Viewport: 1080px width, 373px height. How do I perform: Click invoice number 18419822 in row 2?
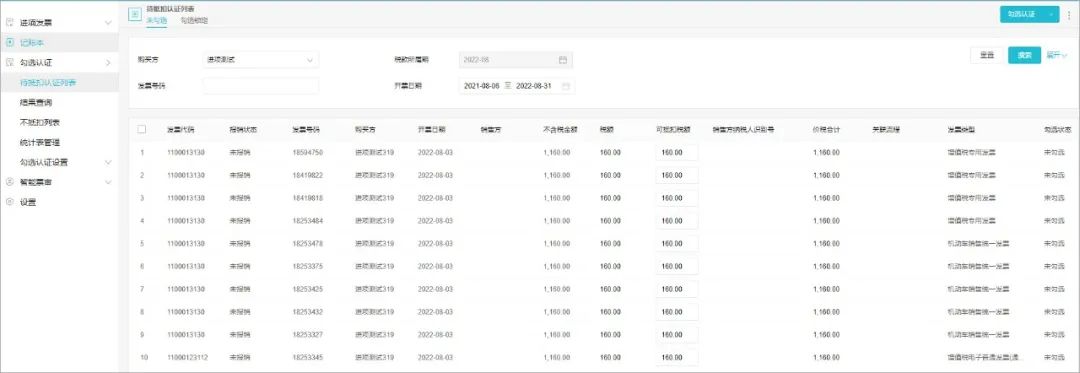[308, 175]
